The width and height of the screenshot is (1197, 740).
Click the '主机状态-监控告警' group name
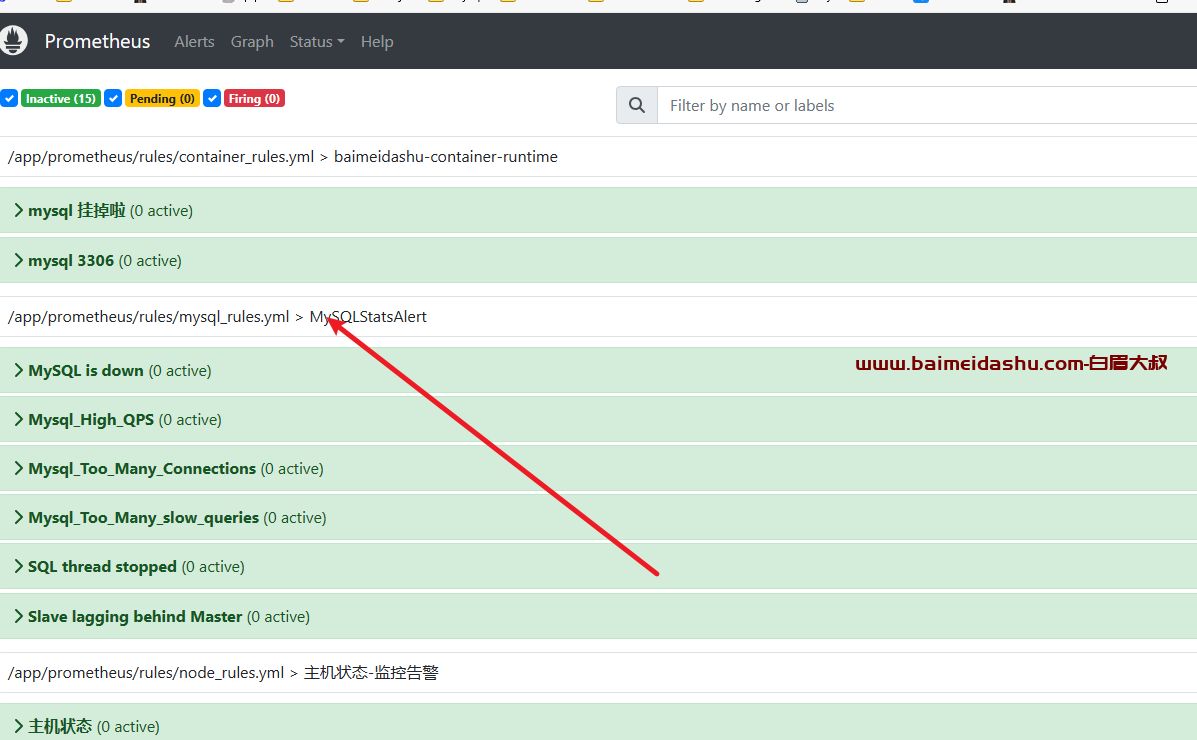(x=371, y=673)
